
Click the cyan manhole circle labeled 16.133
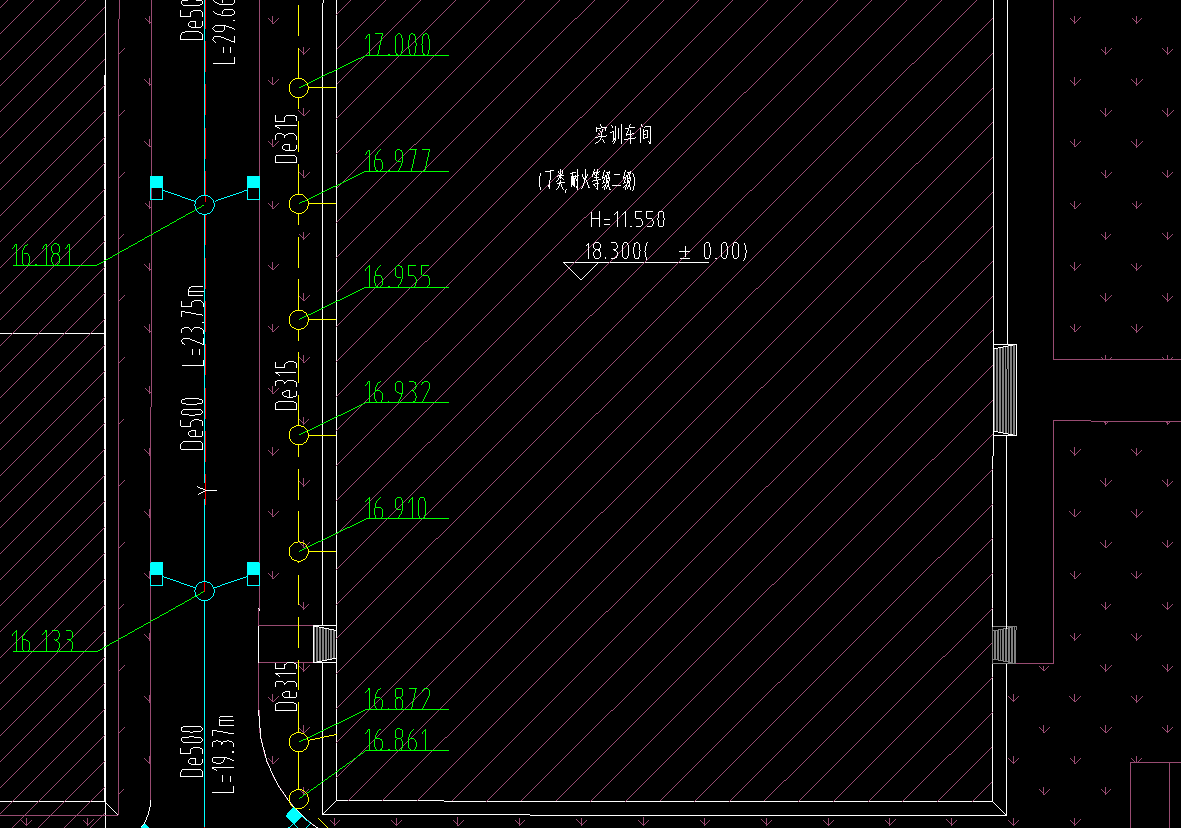(x=205, y=591)
